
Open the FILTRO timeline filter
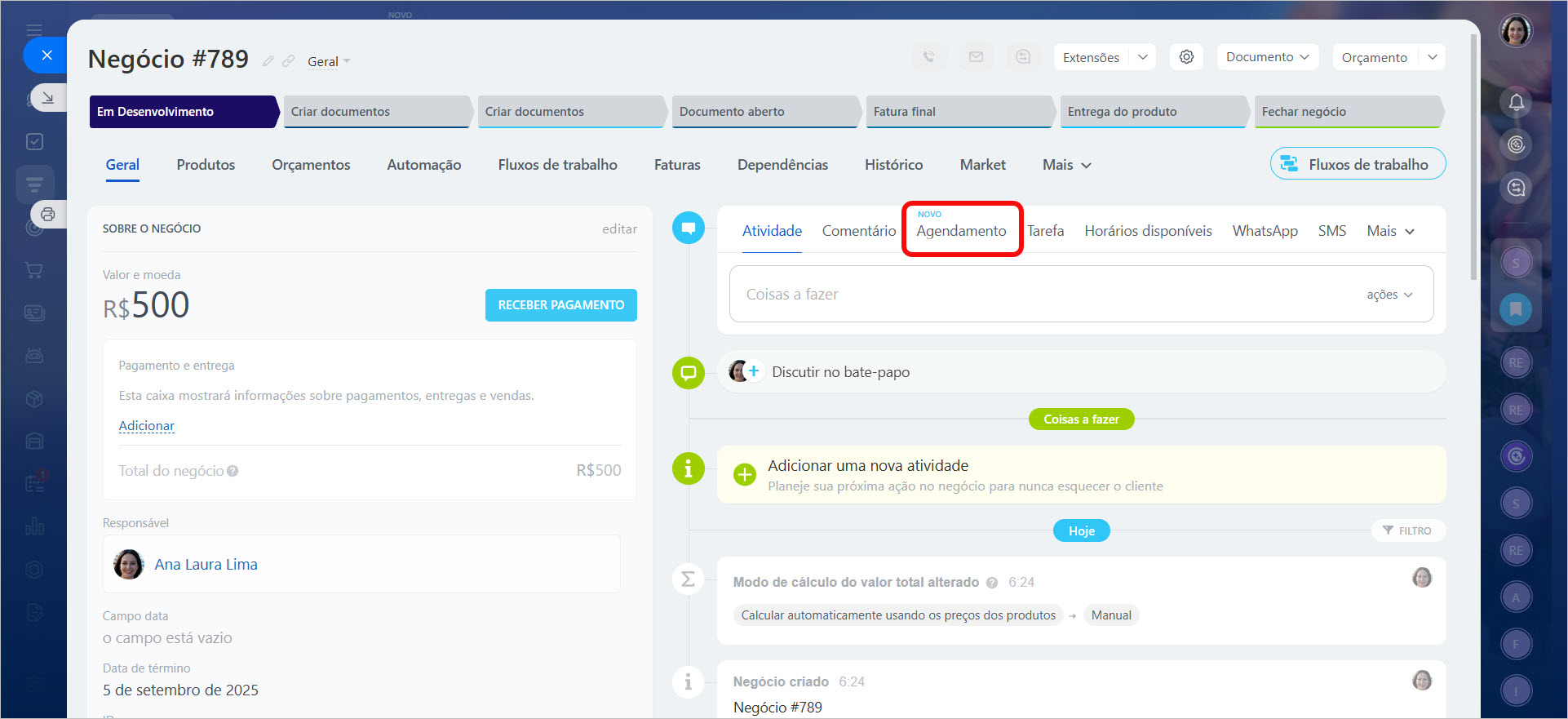[x=1407, y=530]
